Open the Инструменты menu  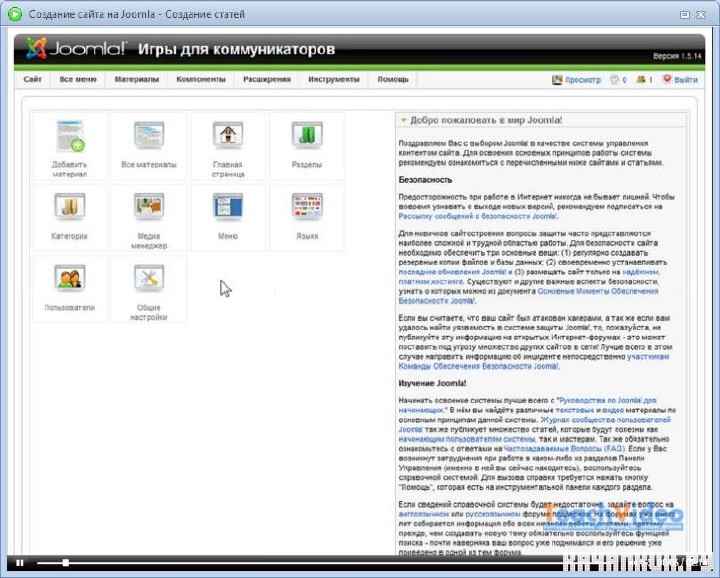pos(334,79)
